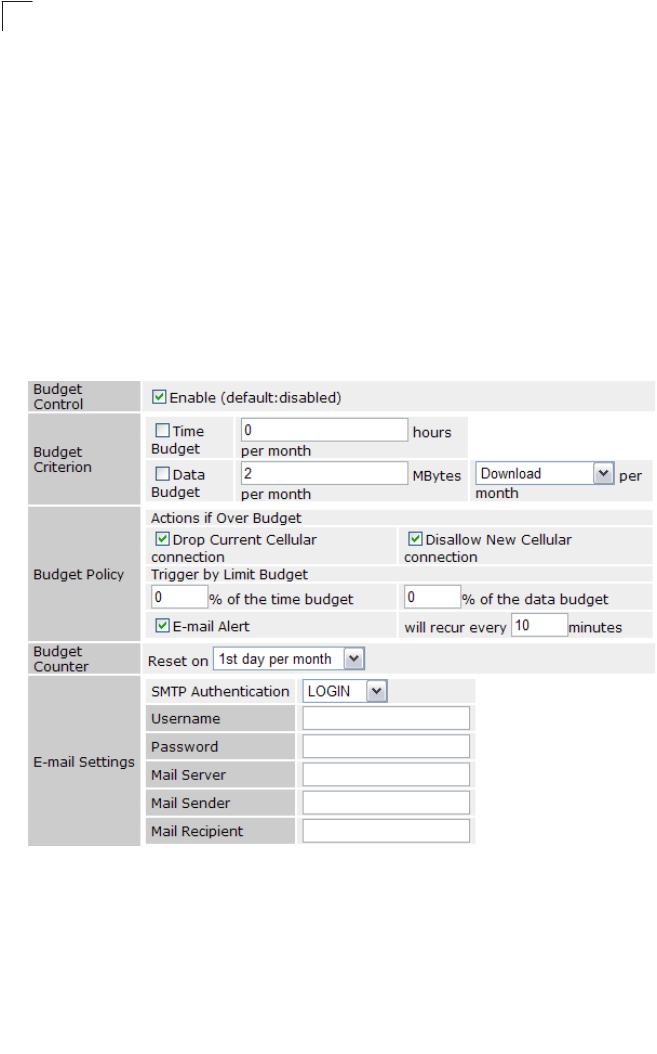This screenshot has height=1054, width=657.
Task: Focus the percent of data budget field
Action: tap(432, 598)
